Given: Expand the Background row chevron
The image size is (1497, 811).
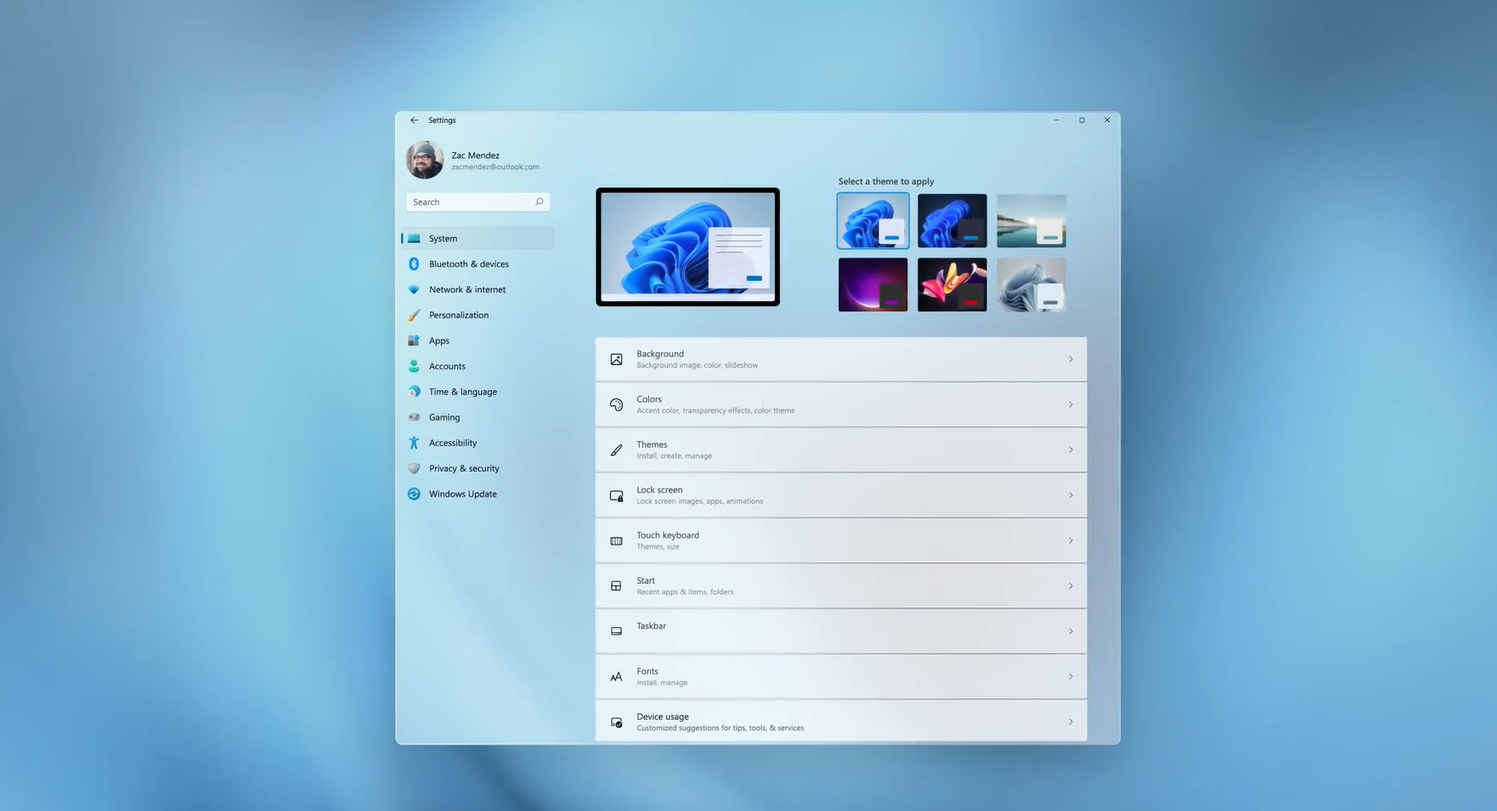Looking at the screenshot, I should [x=1071, y=359].
